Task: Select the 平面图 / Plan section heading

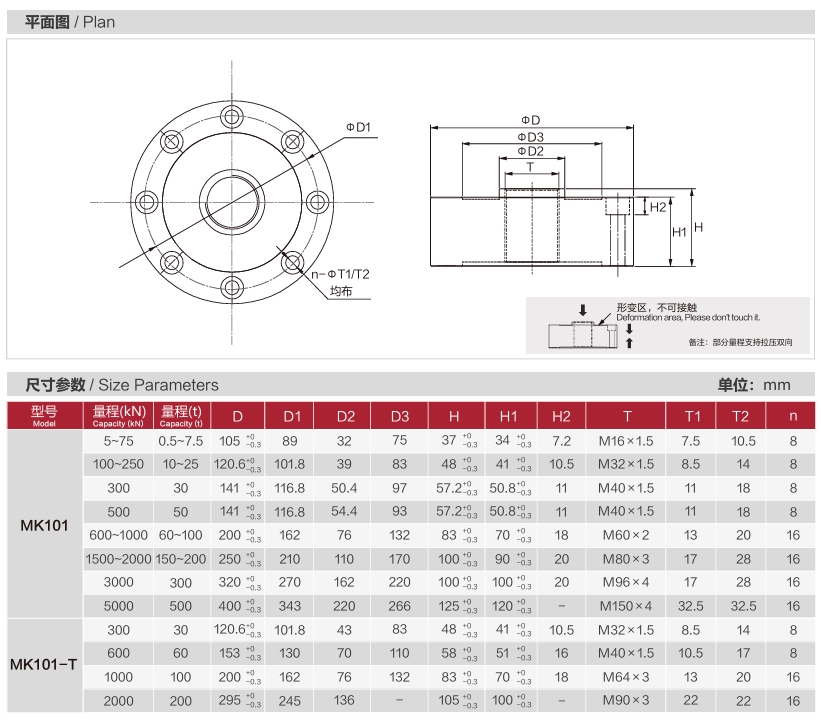Action: pyautogui.click(x=69, y=22)
